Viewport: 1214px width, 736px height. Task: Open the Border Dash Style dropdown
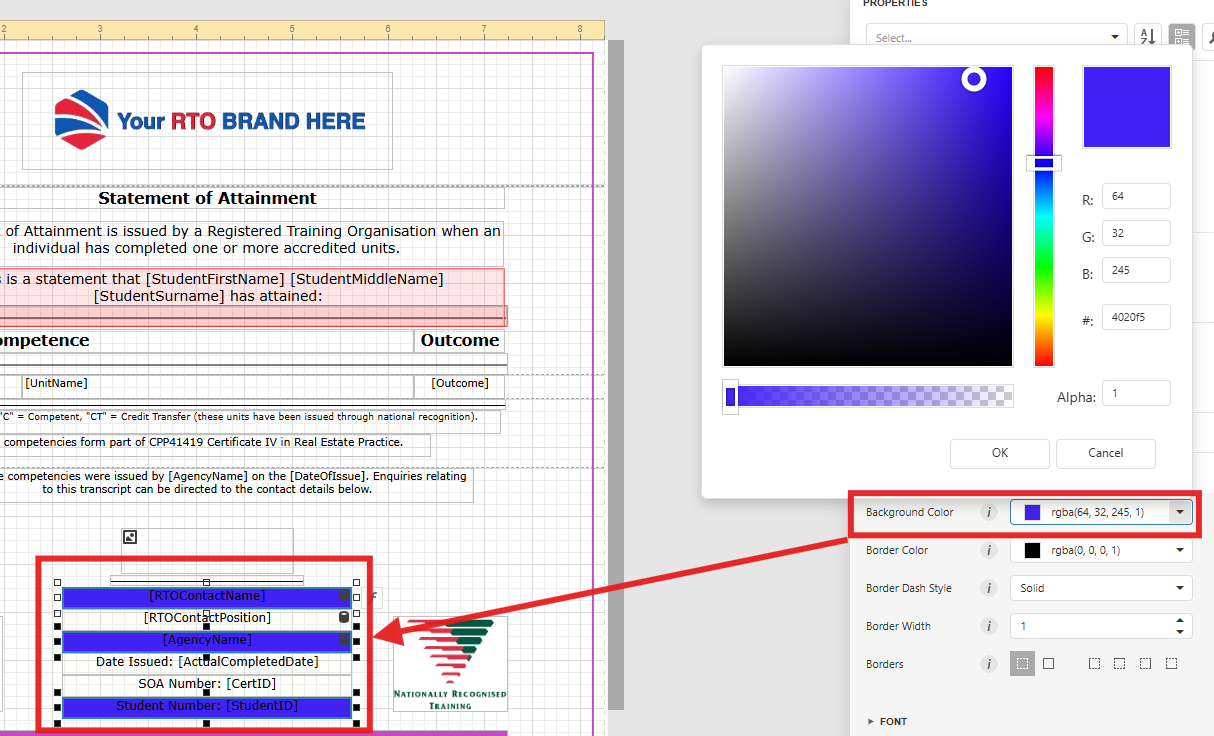click(x=1100, y=588)
